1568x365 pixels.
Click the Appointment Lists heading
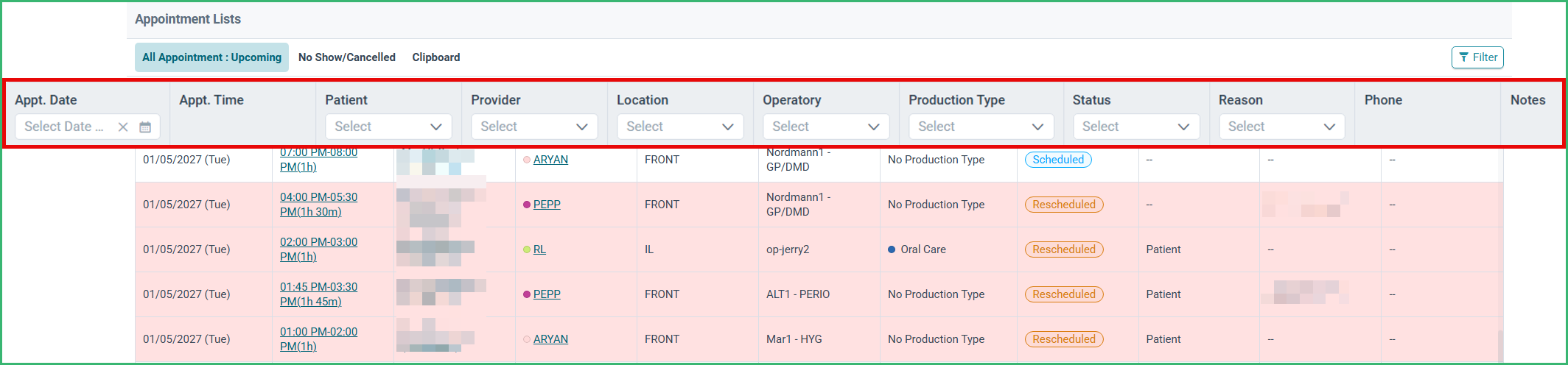click(188, 19)
